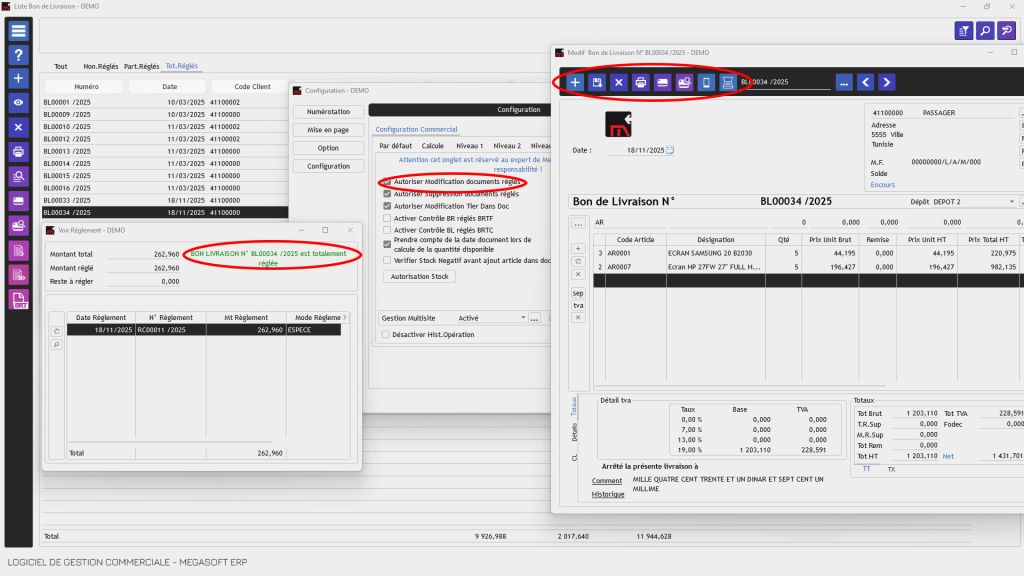This screenshot has width=1024, height=576.
Task: Click the save icon in delivery note toolbar
Action: [597, 82]
